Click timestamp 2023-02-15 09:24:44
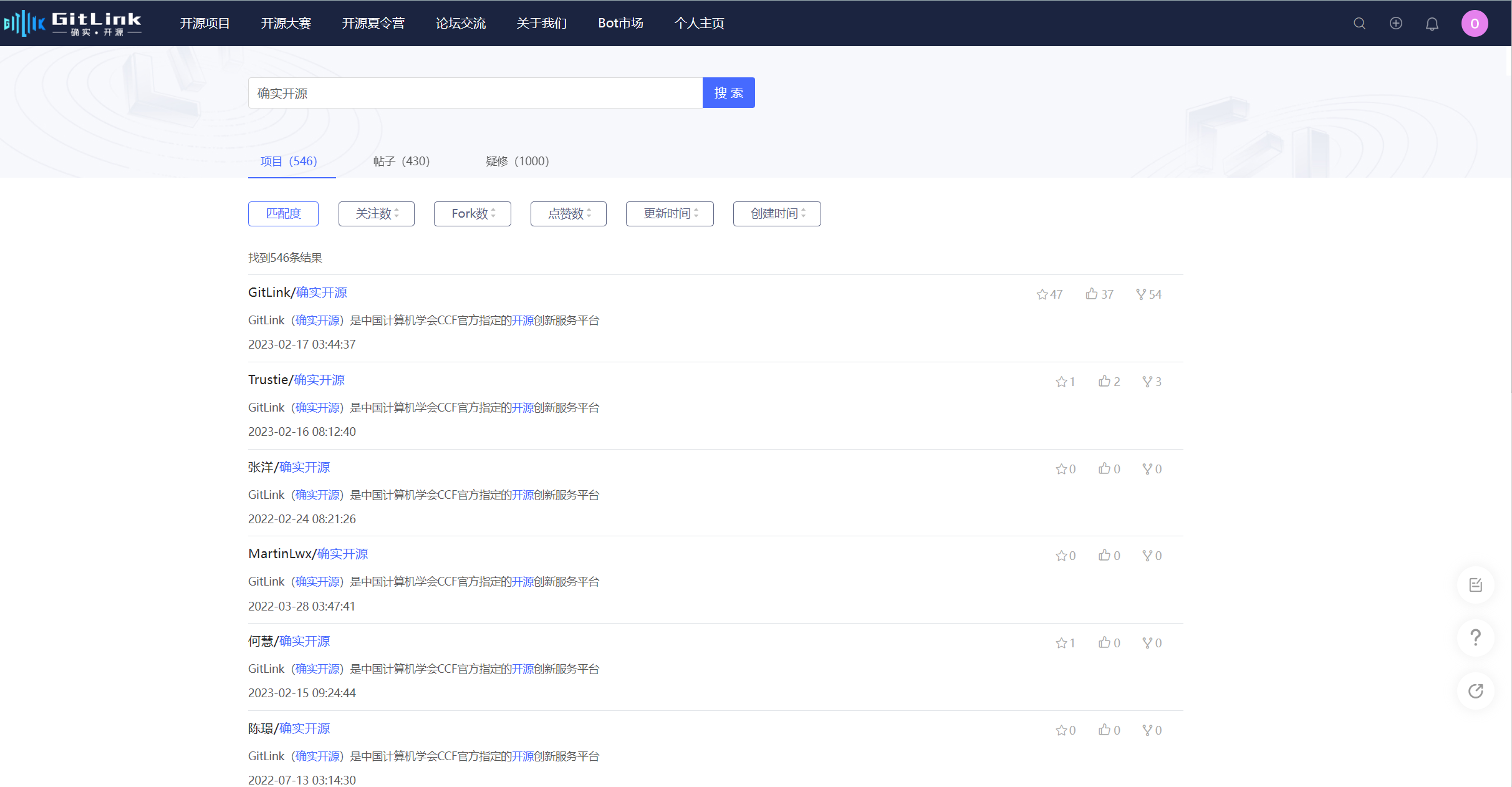 (302, 693)
